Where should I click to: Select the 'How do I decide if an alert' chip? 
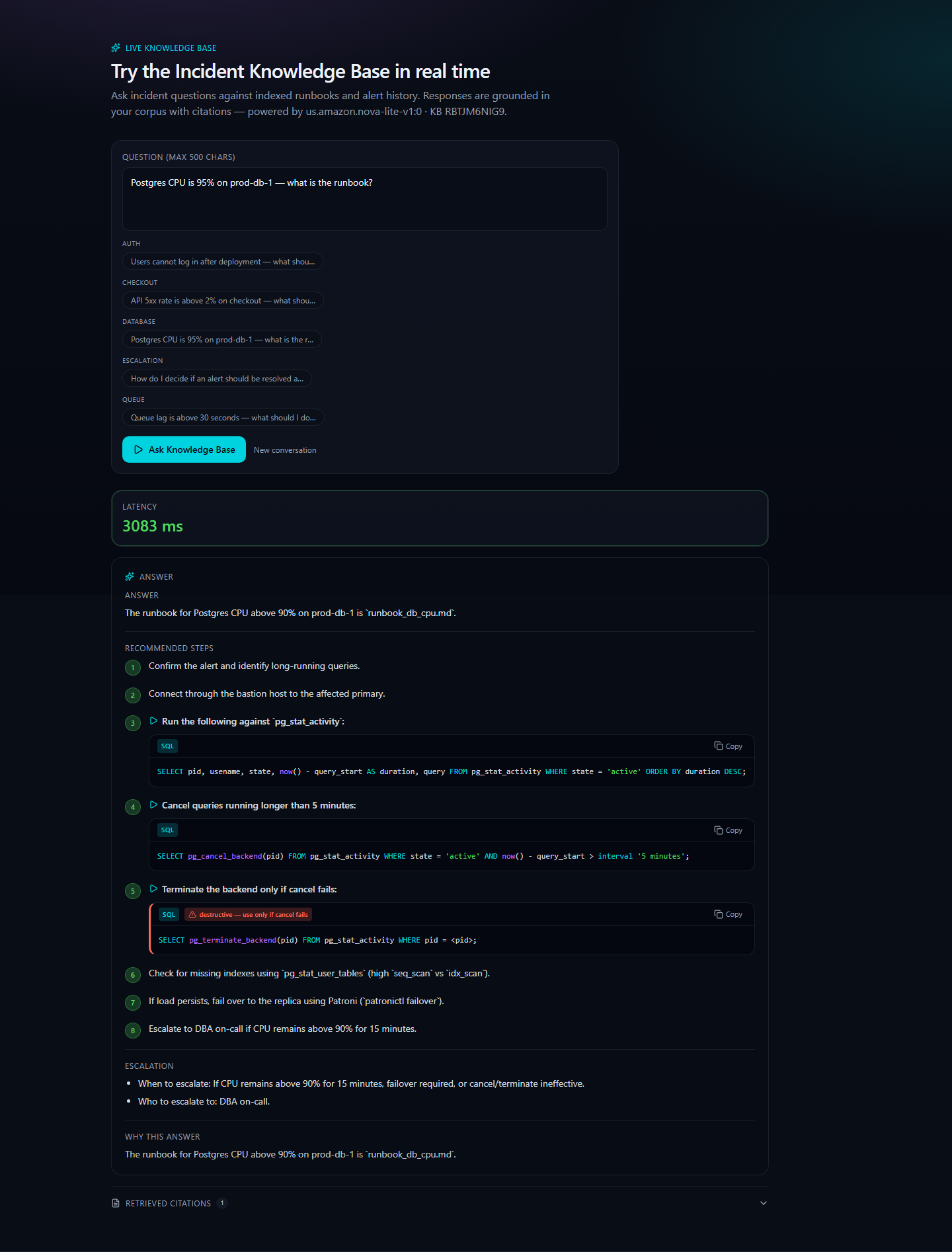[x=217, y=379]
